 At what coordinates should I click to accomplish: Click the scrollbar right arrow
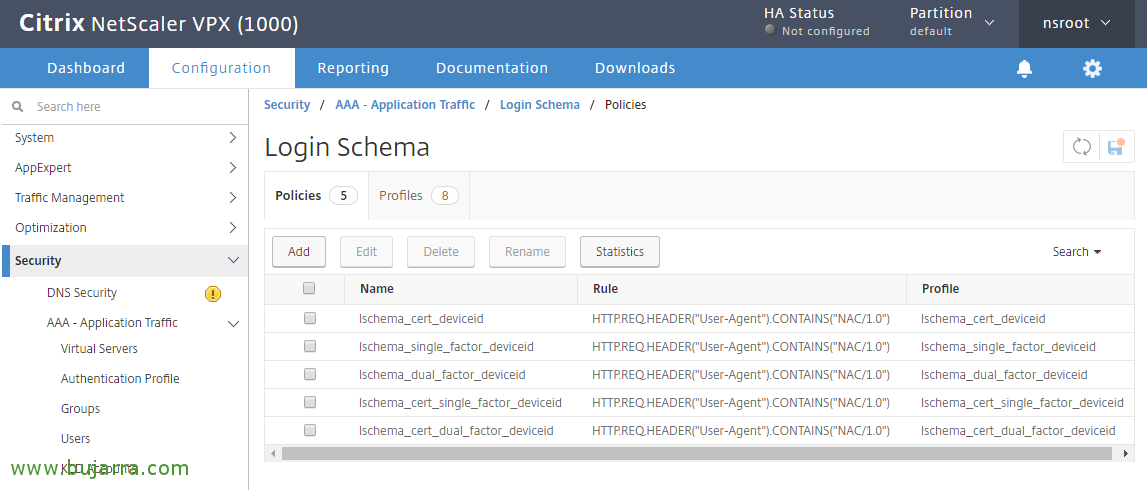pyautogui.click(x=1125, y=453)
